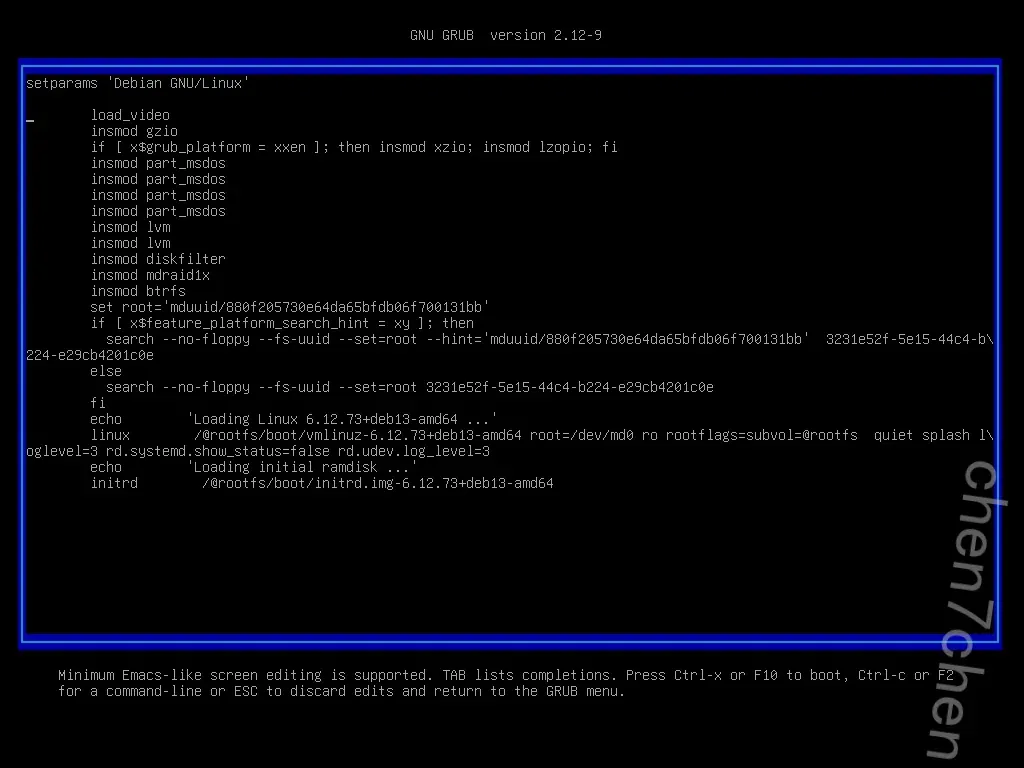Viewport: 1024px width, 768px height.
Task: Click the "insmod gzio" line
Action: tap(134, 131)
